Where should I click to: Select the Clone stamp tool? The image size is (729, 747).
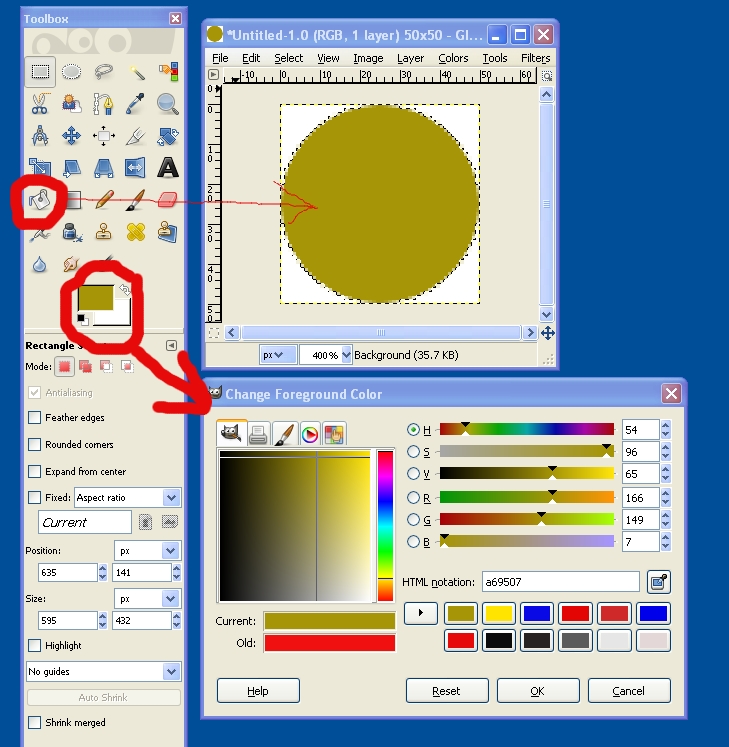pyautogui.click(x=103, y=232)
